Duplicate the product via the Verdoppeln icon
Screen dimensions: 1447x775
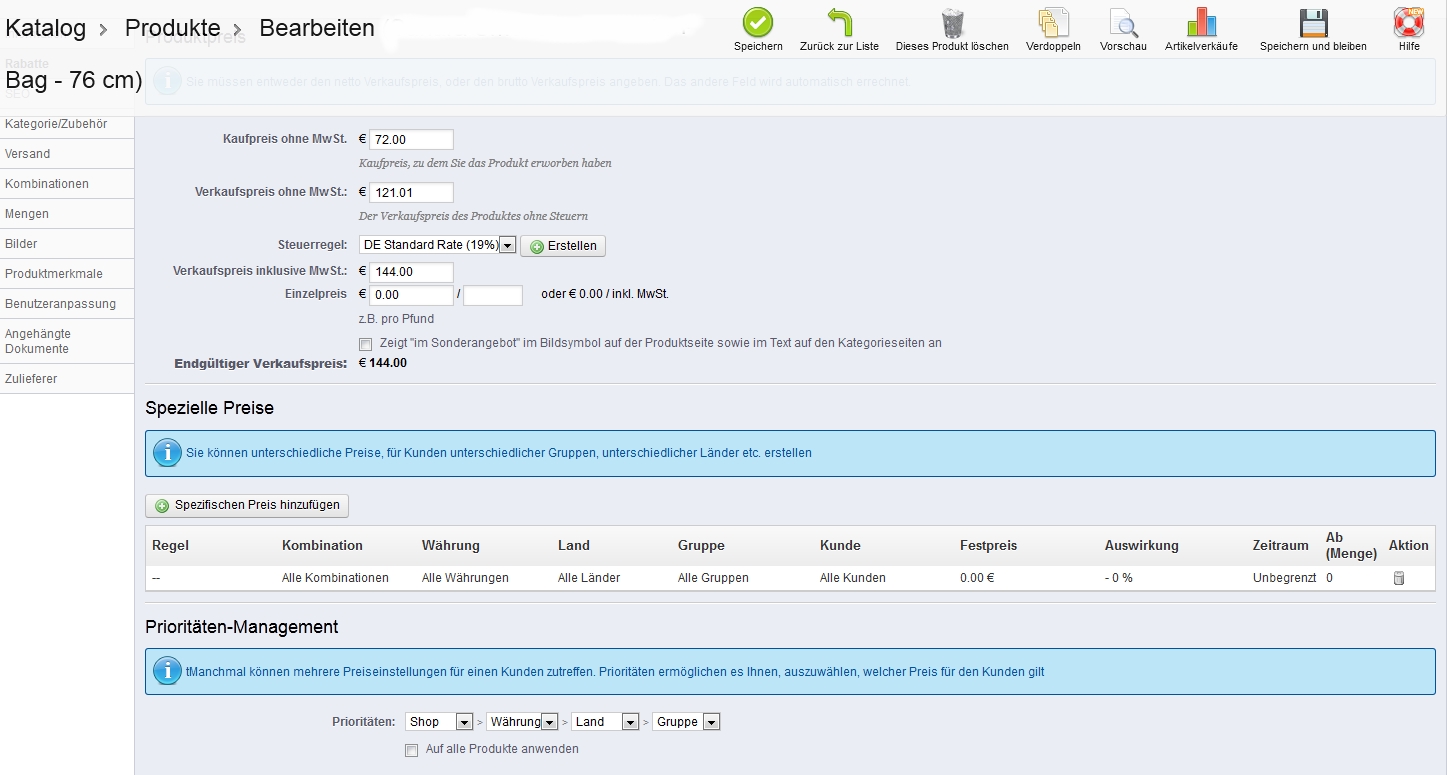click(x=1053, y=22)
